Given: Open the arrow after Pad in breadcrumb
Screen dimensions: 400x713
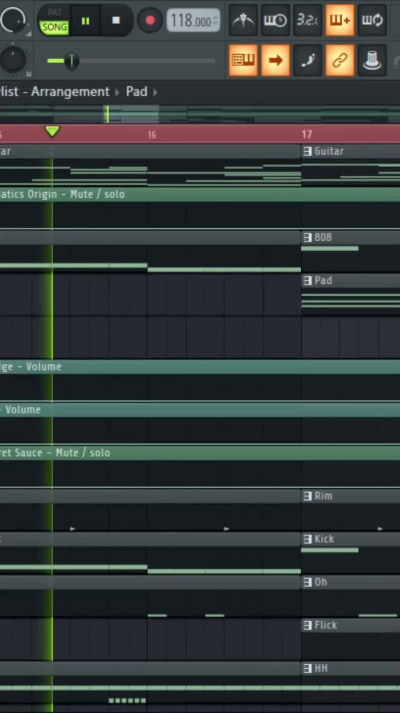Looking at the screenshot, I should 155,92.
